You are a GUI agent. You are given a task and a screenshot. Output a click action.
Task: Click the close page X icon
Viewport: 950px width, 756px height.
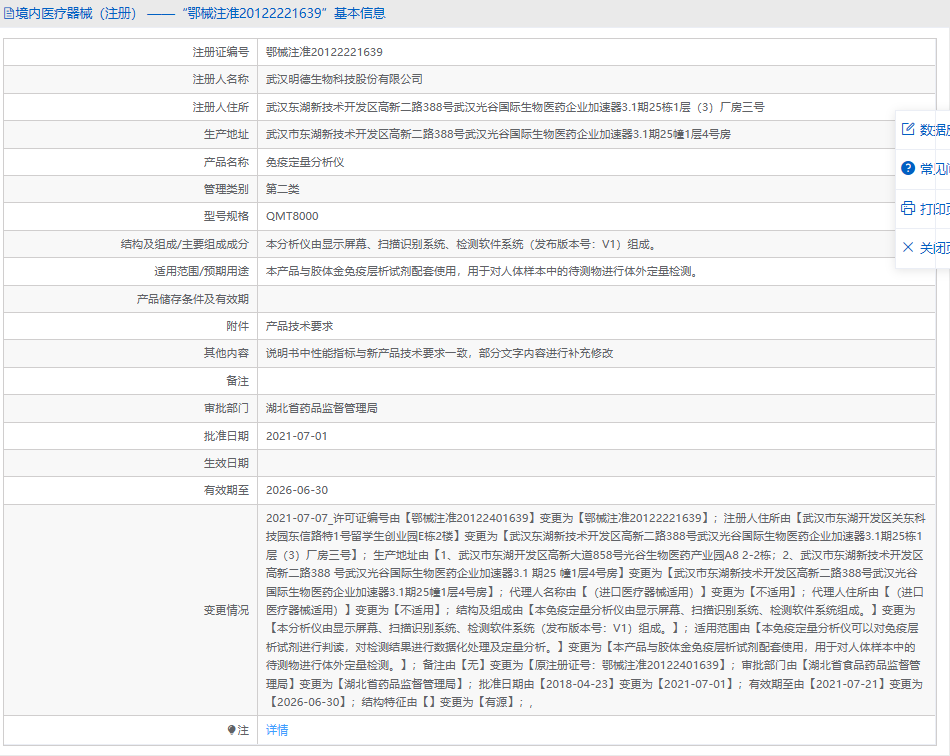click(908, 247)
